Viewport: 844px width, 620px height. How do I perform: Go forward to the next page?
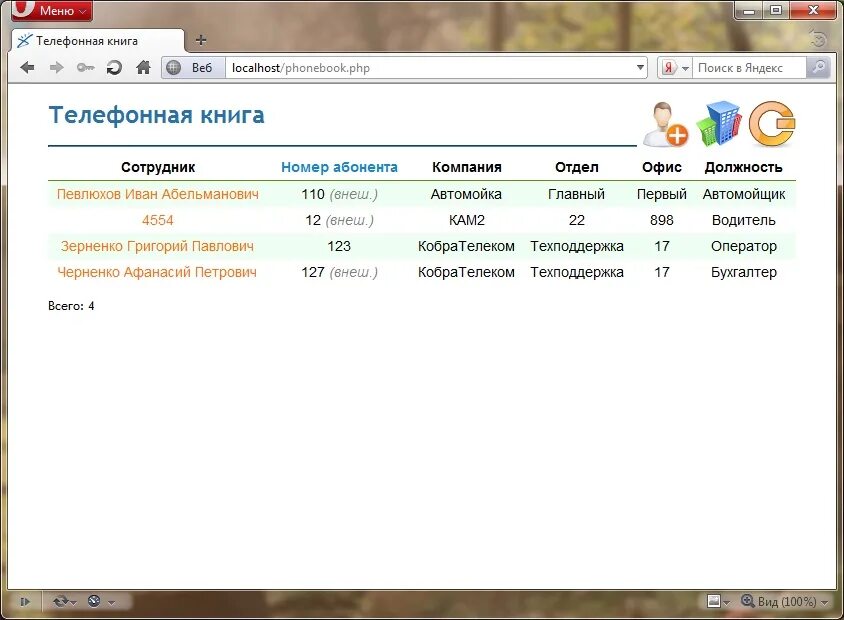point(56,68)
